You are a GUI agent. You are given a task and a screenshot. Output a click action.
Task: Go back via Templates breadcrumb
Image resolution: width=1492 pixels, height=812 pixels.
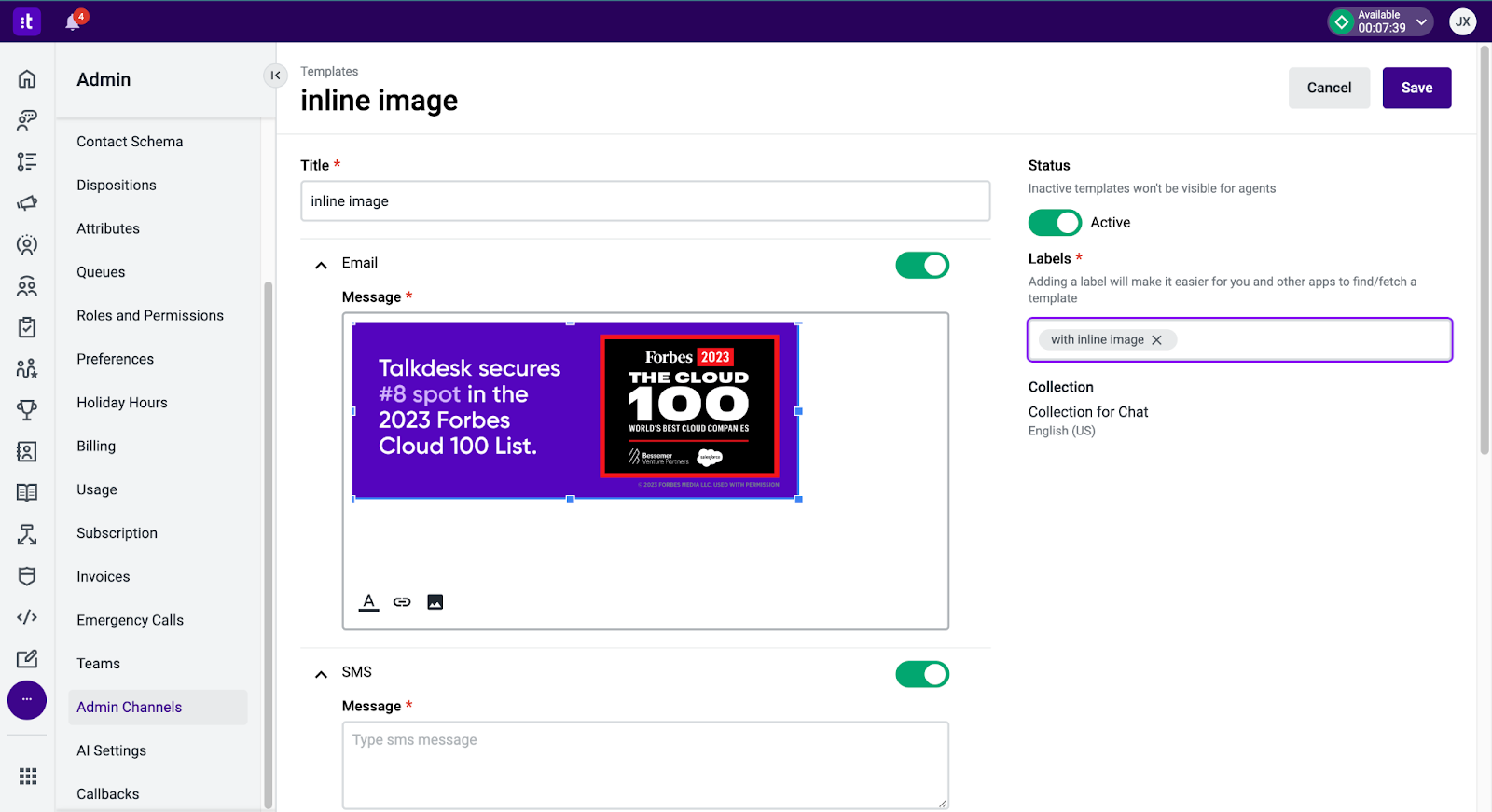point(329,72)
